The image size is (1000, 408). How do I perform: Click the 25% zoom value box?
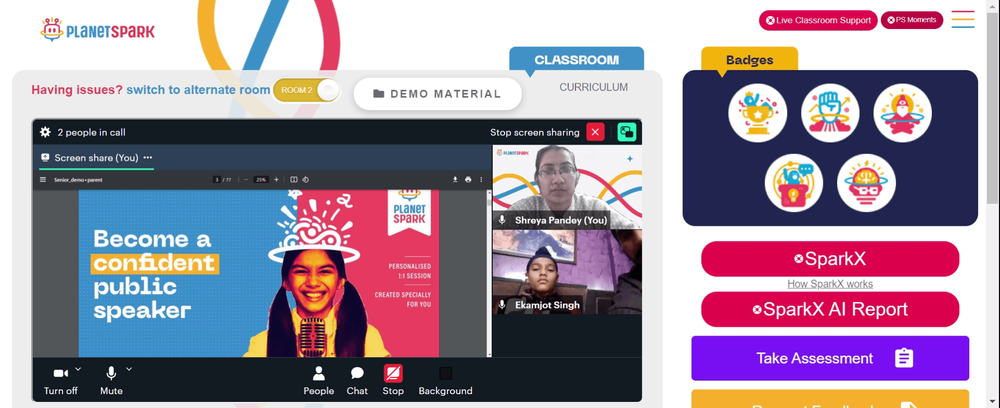point(261,180)
